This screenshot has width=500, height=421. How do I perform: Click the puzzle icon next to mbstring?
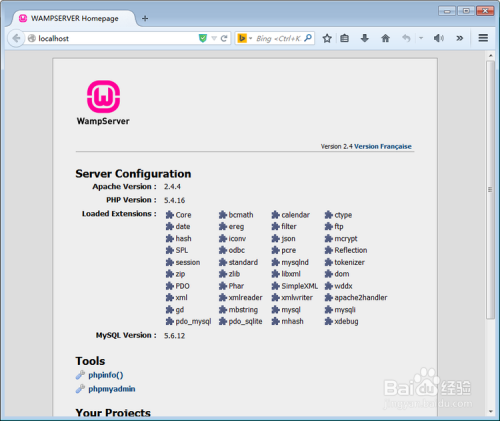click(x=223, y=310)
